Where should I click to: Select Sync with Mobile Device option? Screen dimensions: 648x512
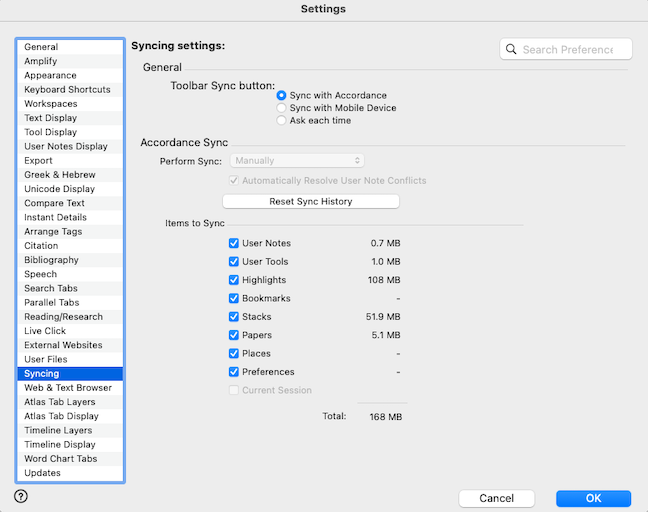[282, 108]
